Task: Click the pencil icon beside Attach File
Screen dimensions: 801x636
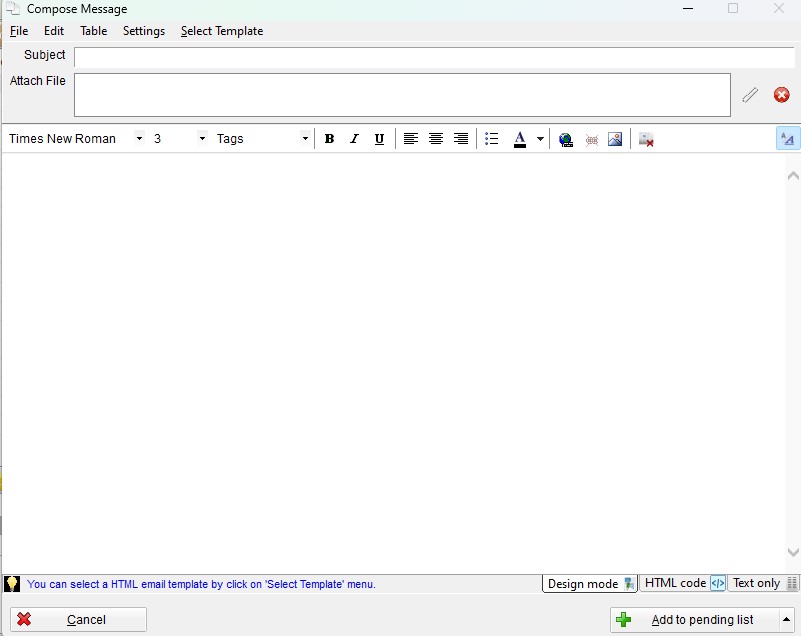Action: (x=750, y=95)
